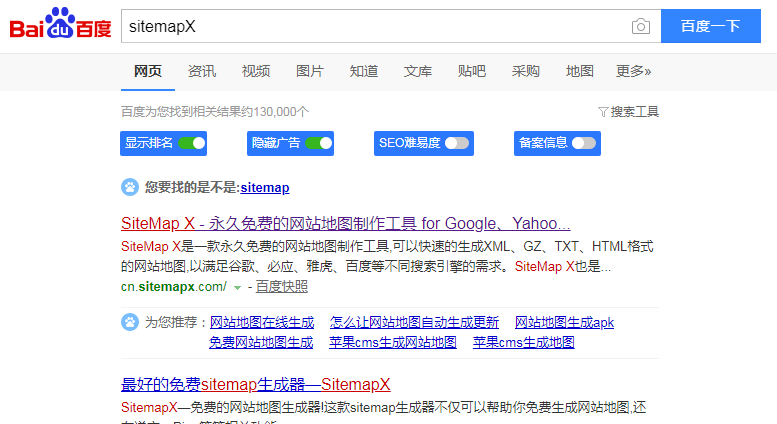Switch to the 地图 tab

click(x=580, y=71)
